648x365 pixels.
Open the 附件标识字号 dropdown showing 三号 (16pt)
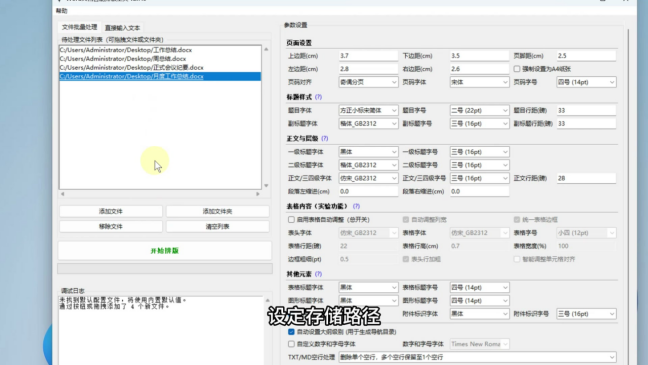pyautogui.click(x=586, y=314)
